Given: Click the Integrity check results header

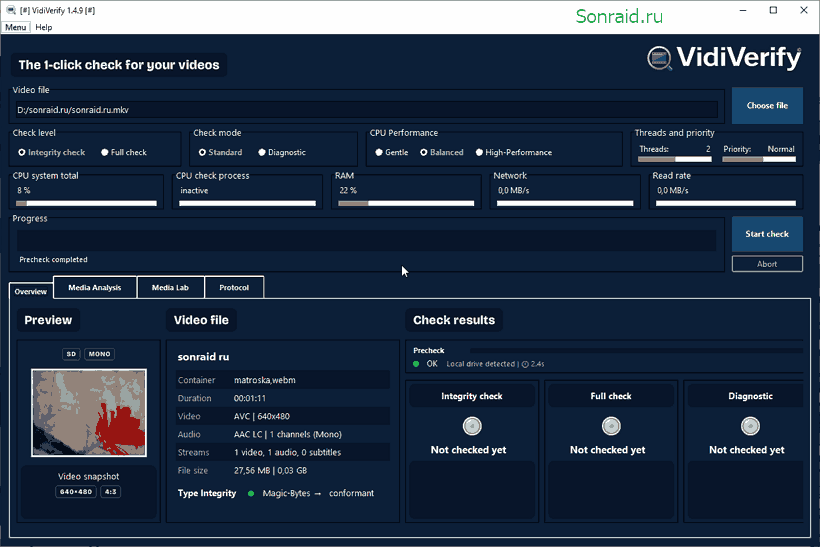Looking at the screenshot, I should pyautogui.click(x=472, y=396).
